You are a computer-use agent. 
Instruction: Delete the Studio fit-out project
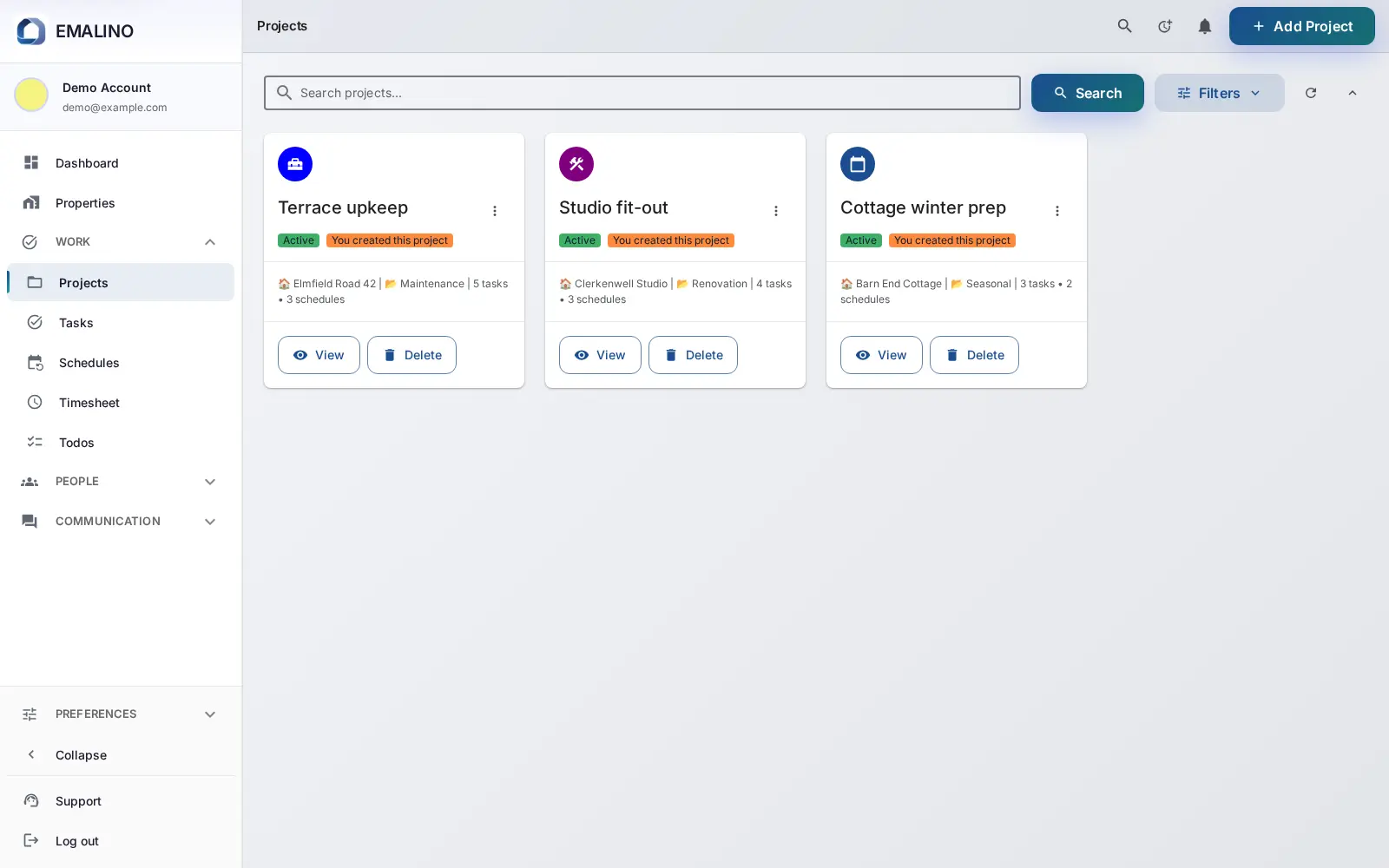click(693, 355)
